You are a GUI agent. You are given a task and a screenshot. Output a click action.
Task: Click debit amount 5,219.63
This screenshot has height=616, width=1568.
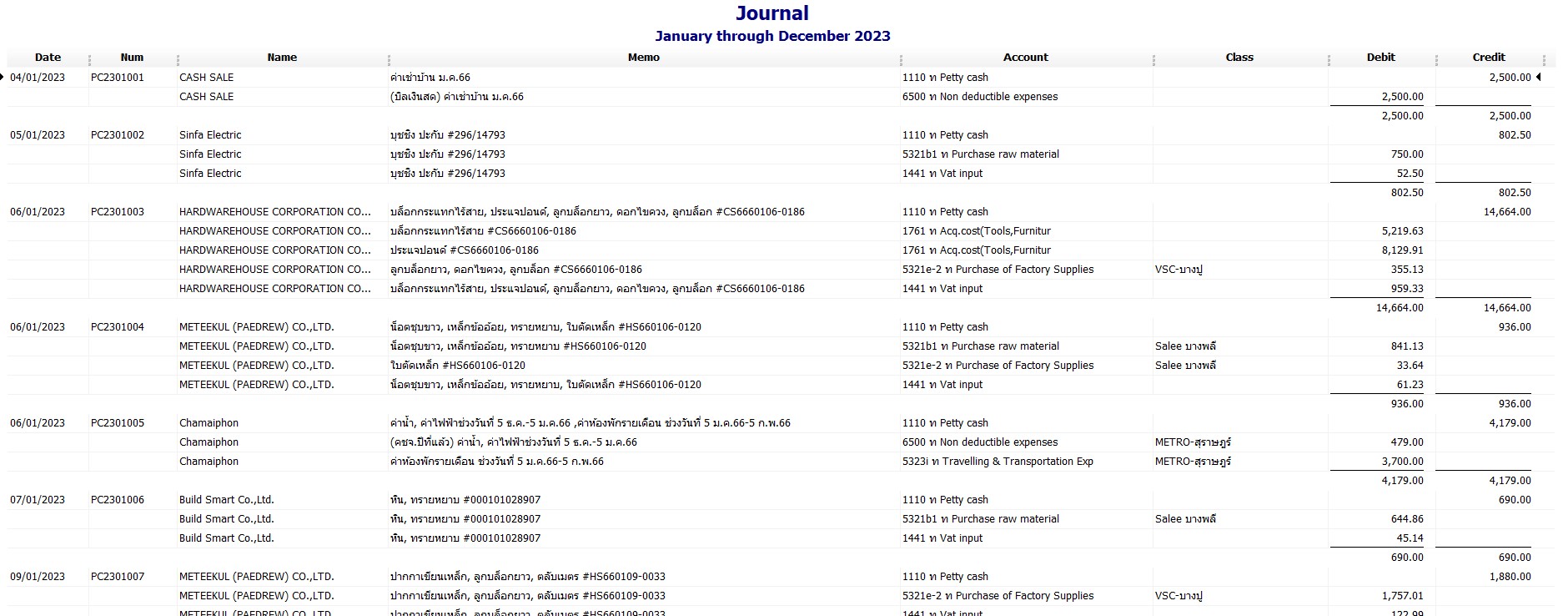(1403, 231)
